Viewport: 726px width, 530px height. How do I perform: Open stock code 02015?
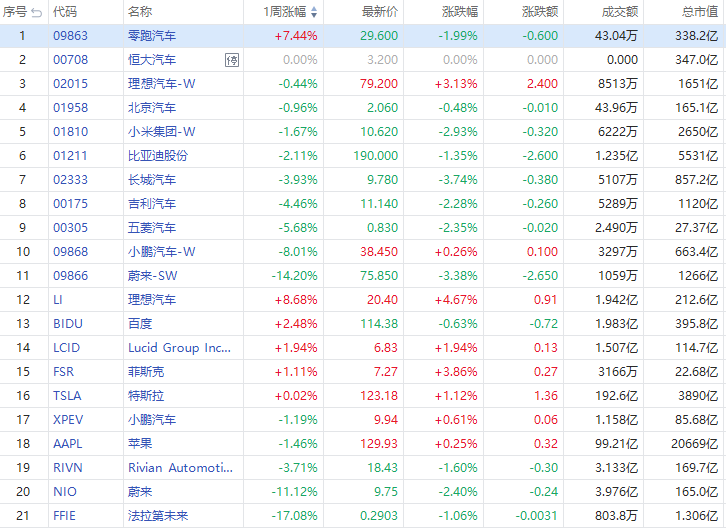click(70, 84)
